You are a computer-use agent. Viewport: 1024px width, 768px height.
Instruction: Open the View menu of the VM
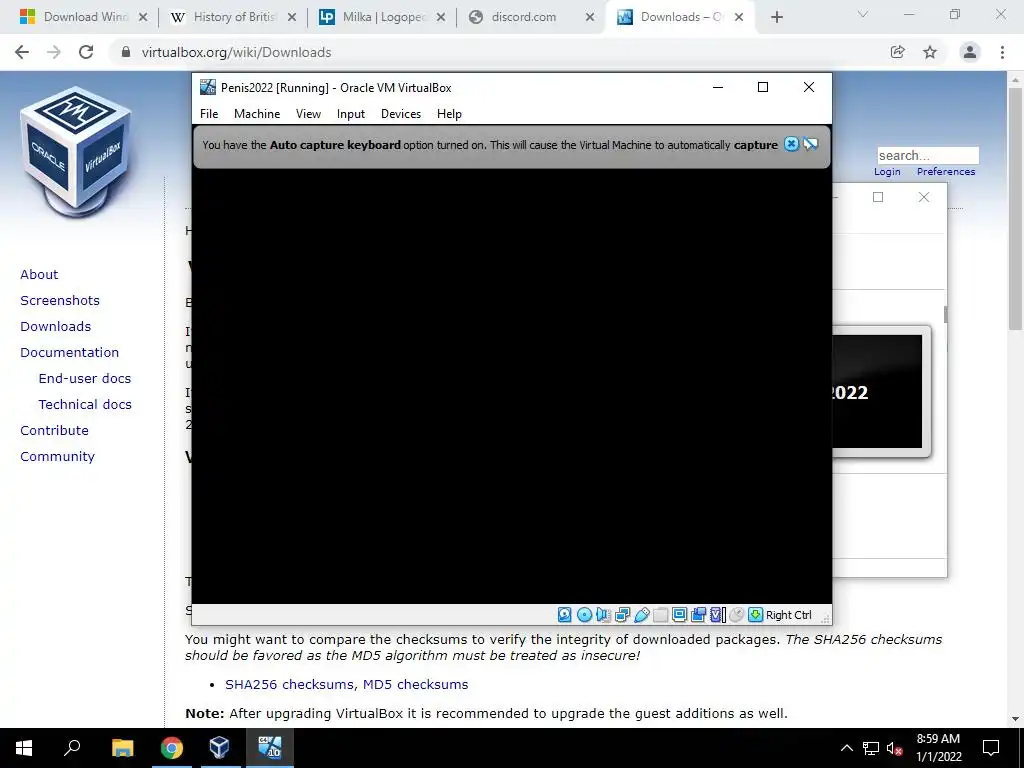tap(308, 114)
